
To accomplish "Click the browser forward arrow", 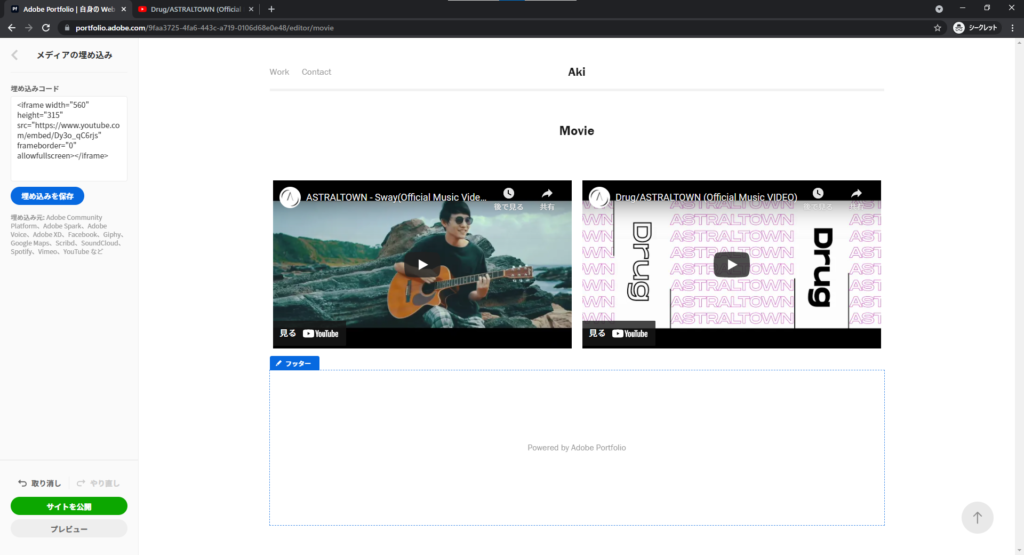I will (x=28, y=28).
